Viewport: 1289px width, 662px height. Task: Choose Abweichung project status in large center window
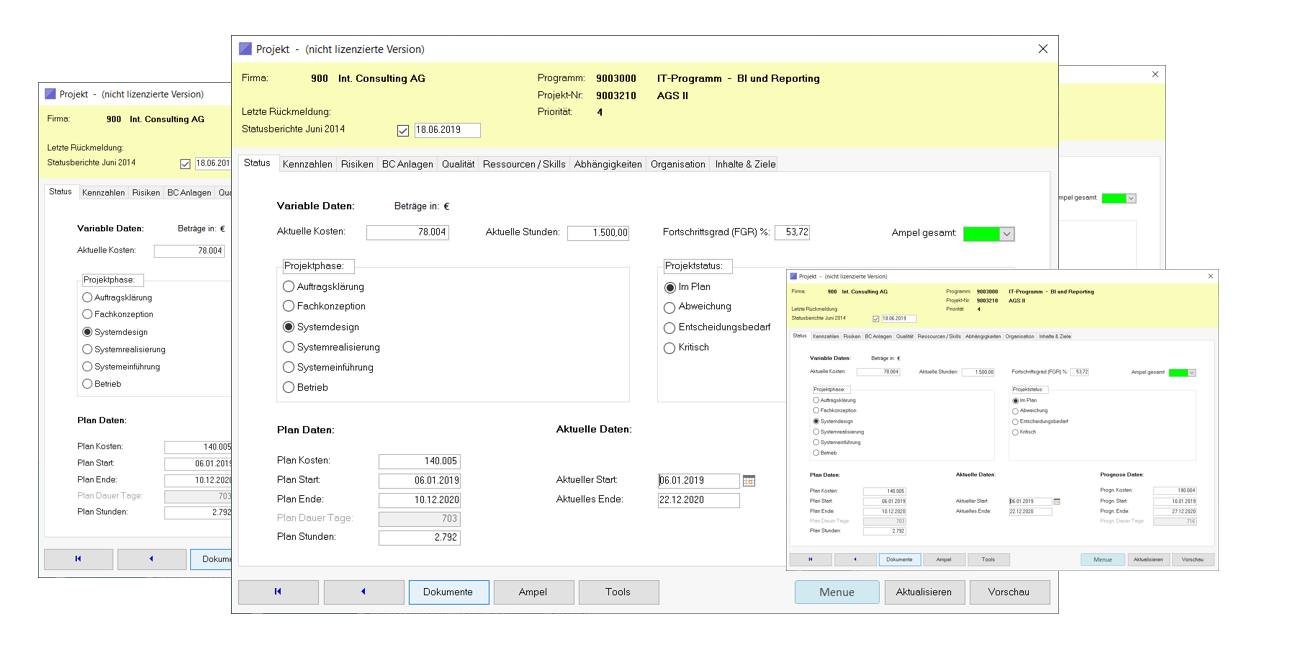coord(670,307)
